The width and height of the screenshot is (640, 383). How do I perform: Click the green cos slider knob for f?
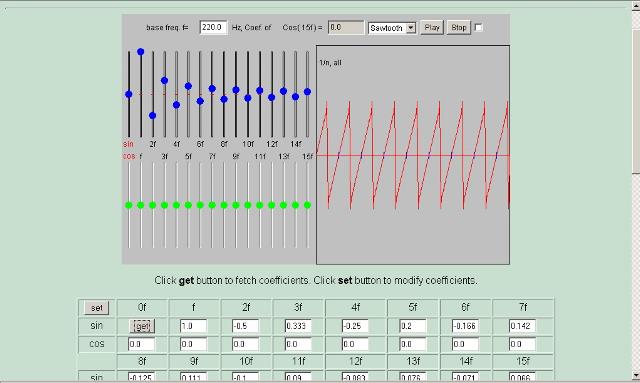pos(141,205)
